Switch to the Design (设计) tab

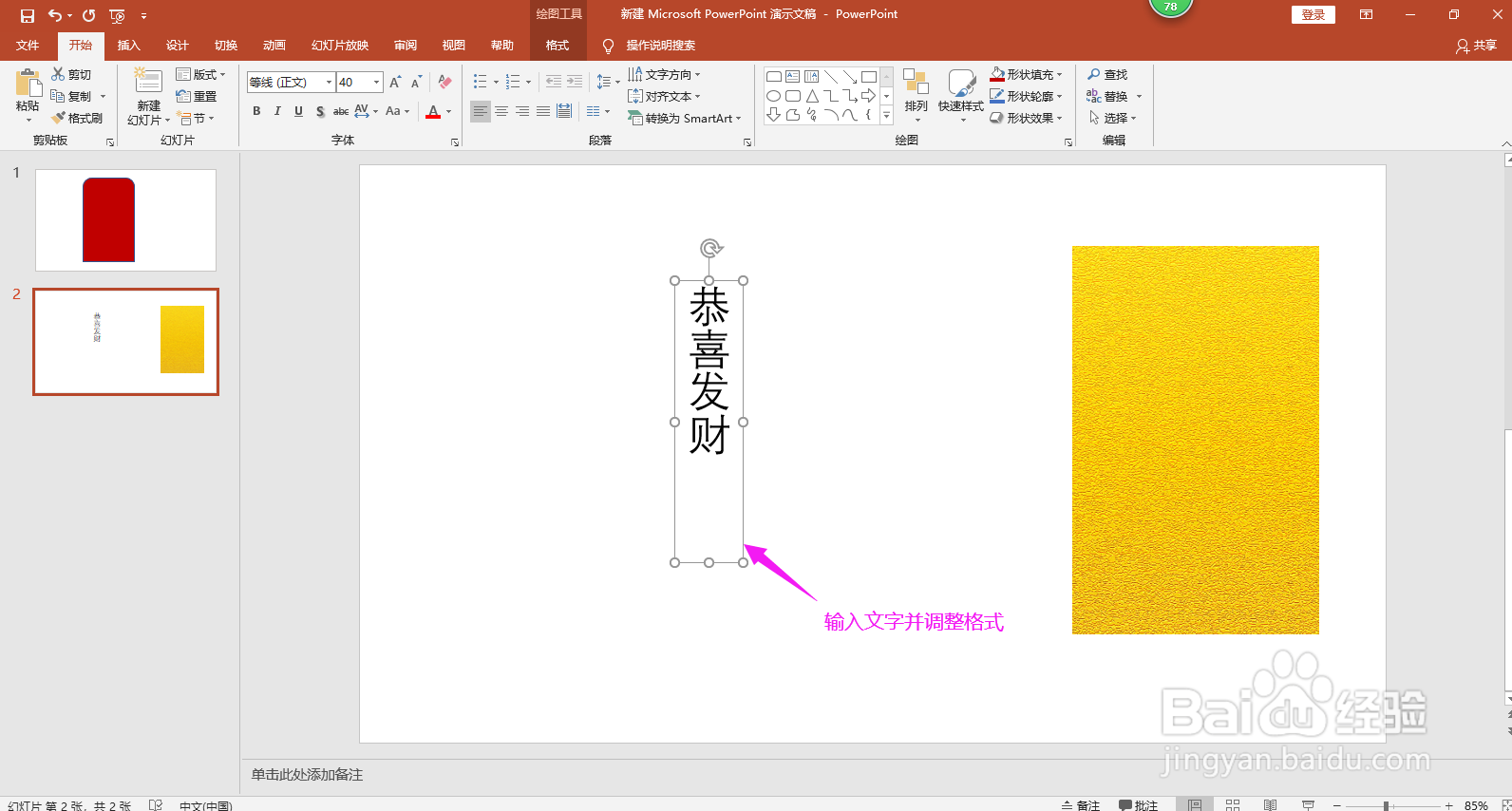[x=177, y=46]
